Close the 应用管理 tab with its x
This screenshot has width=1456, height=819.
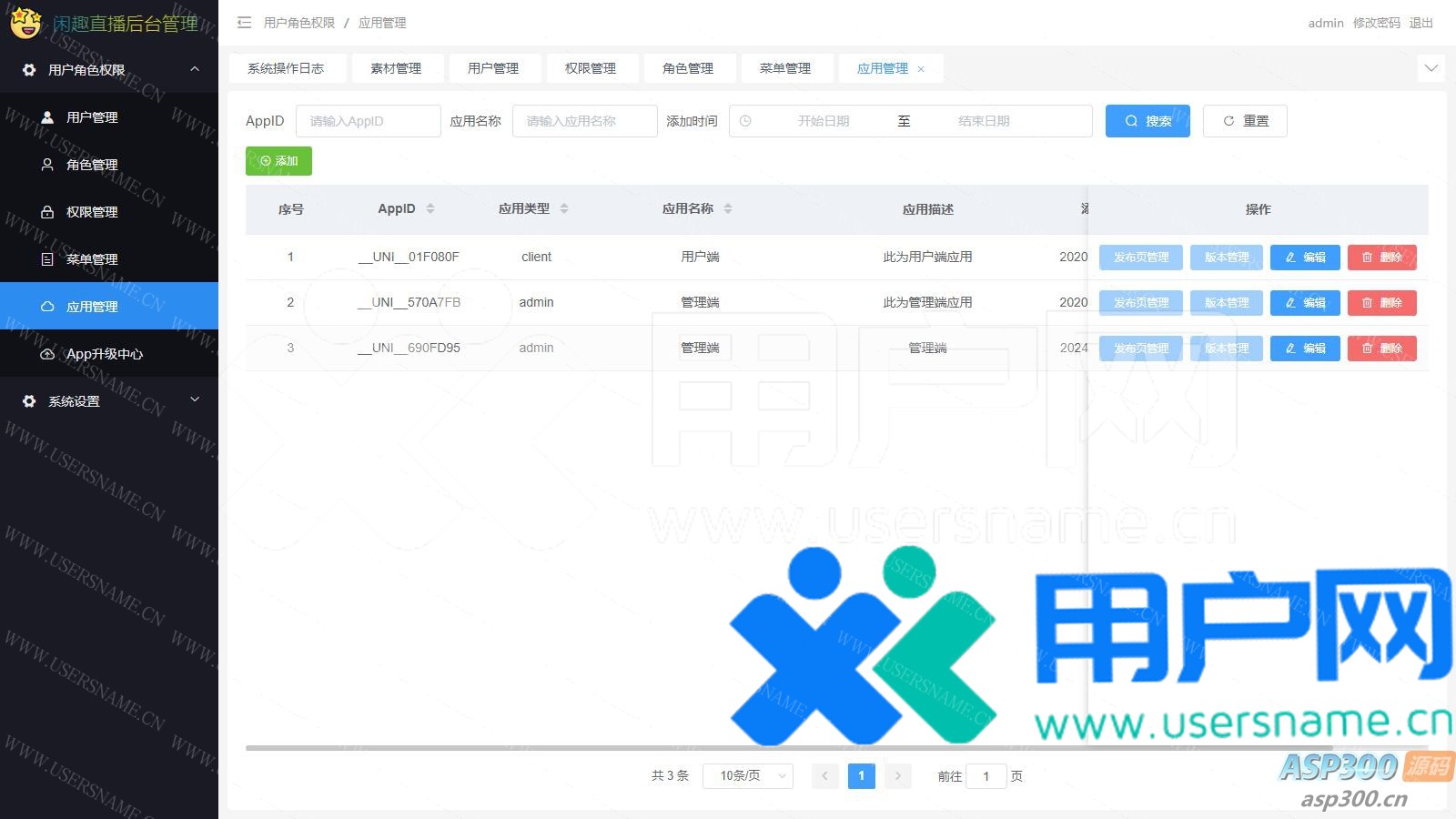921,69
